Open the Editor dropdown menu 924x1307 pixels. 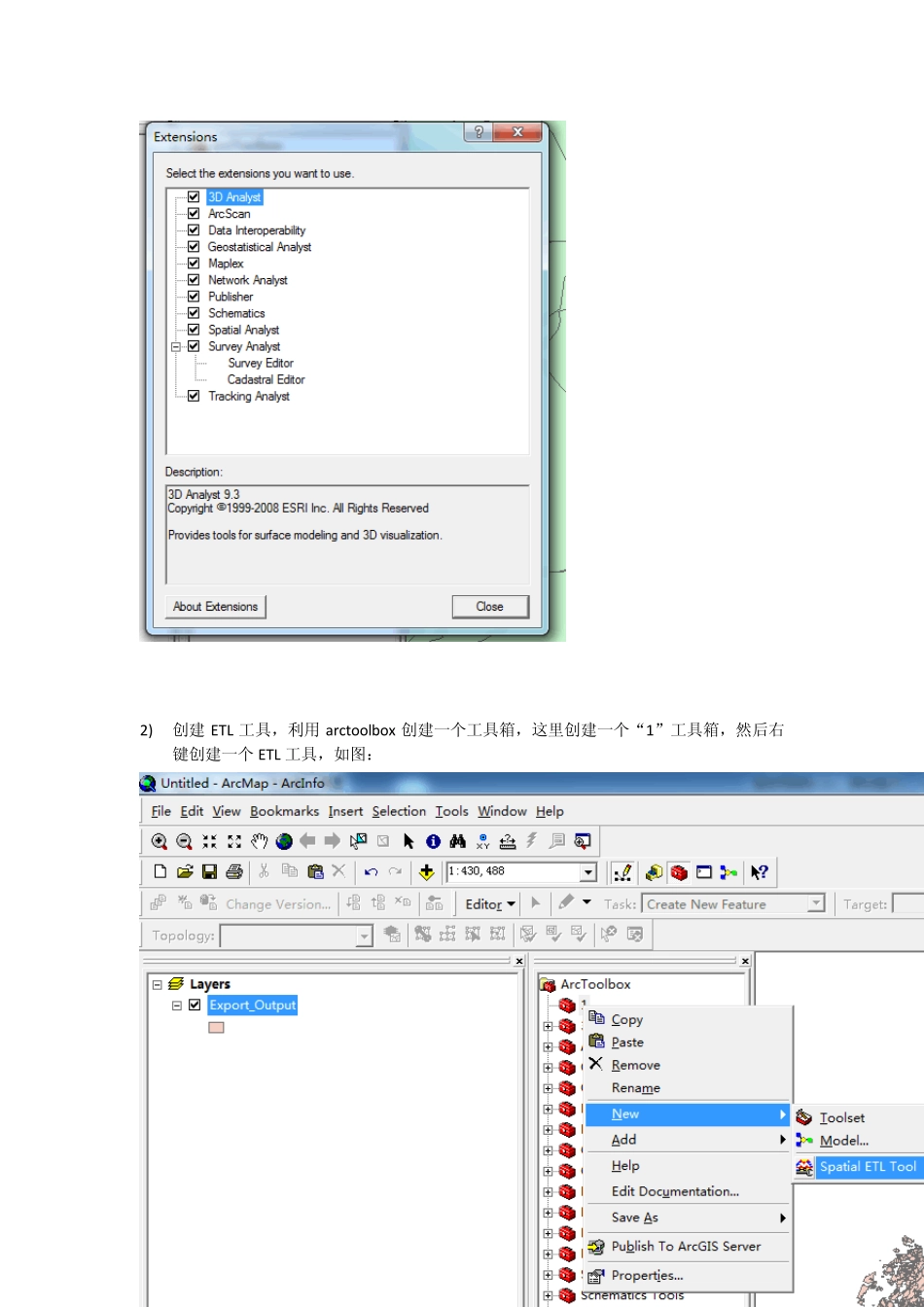[x=490, y=904]
